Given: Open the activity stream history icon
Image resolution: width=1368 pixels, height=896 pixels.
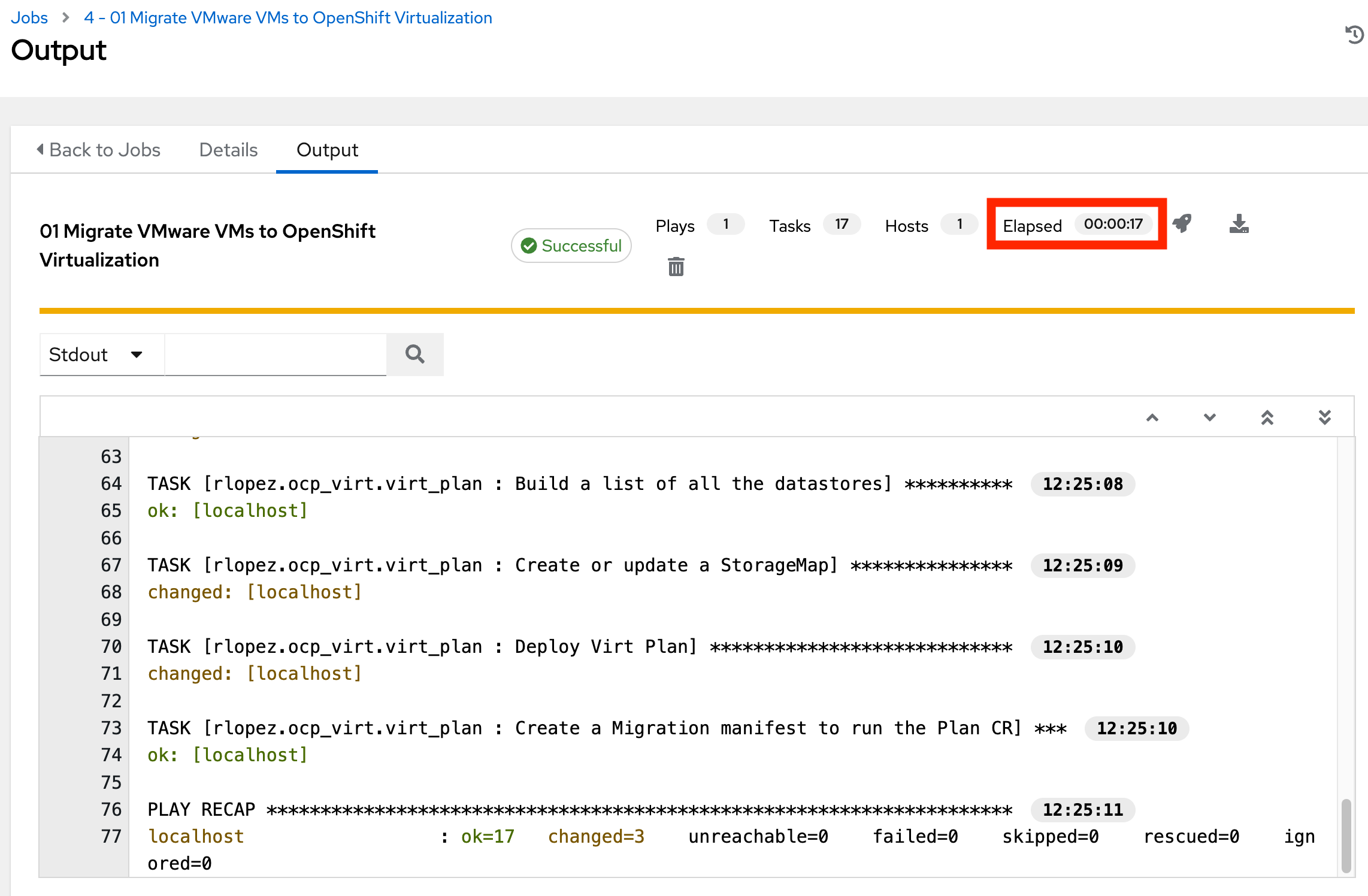Looking at the screenshot, I should click(x=1354, y=34).
